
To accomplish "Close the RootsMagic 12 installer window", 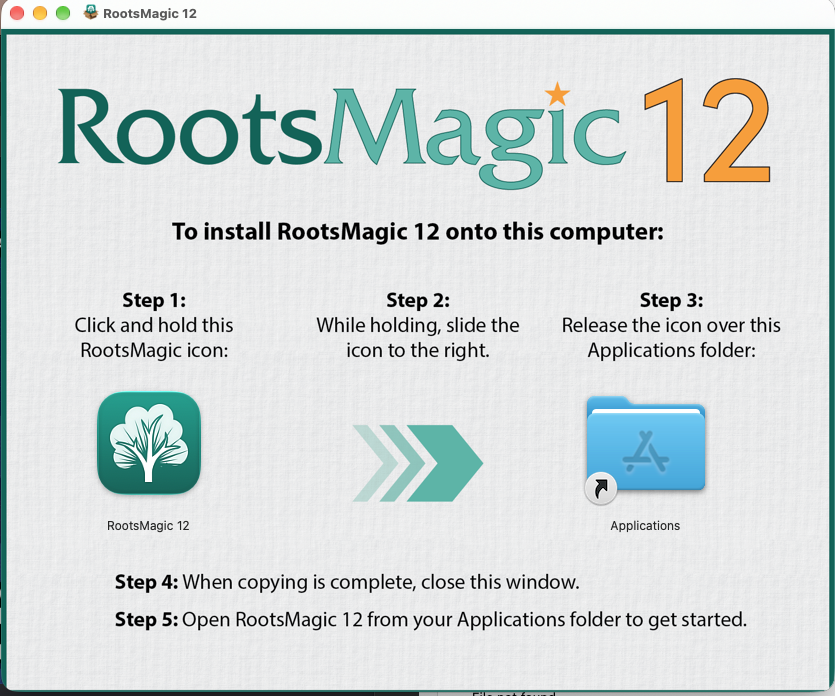I will tap(17, 13).
